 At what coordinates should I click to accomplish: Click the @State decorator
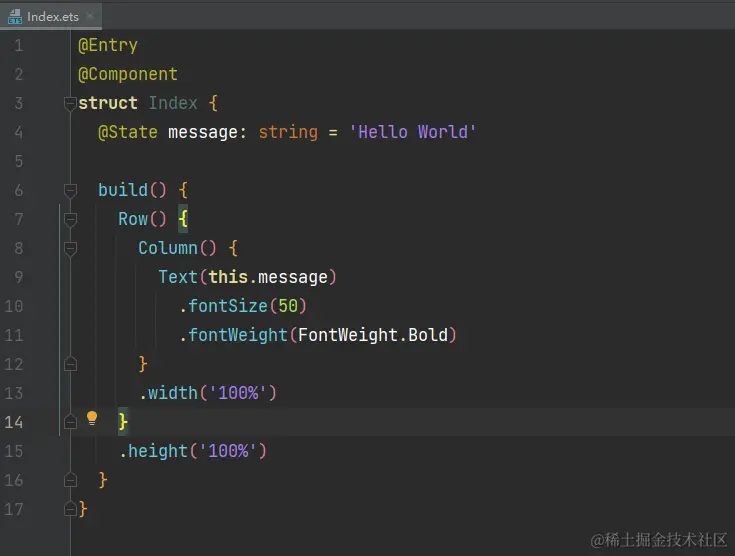(x=128, y=132)
